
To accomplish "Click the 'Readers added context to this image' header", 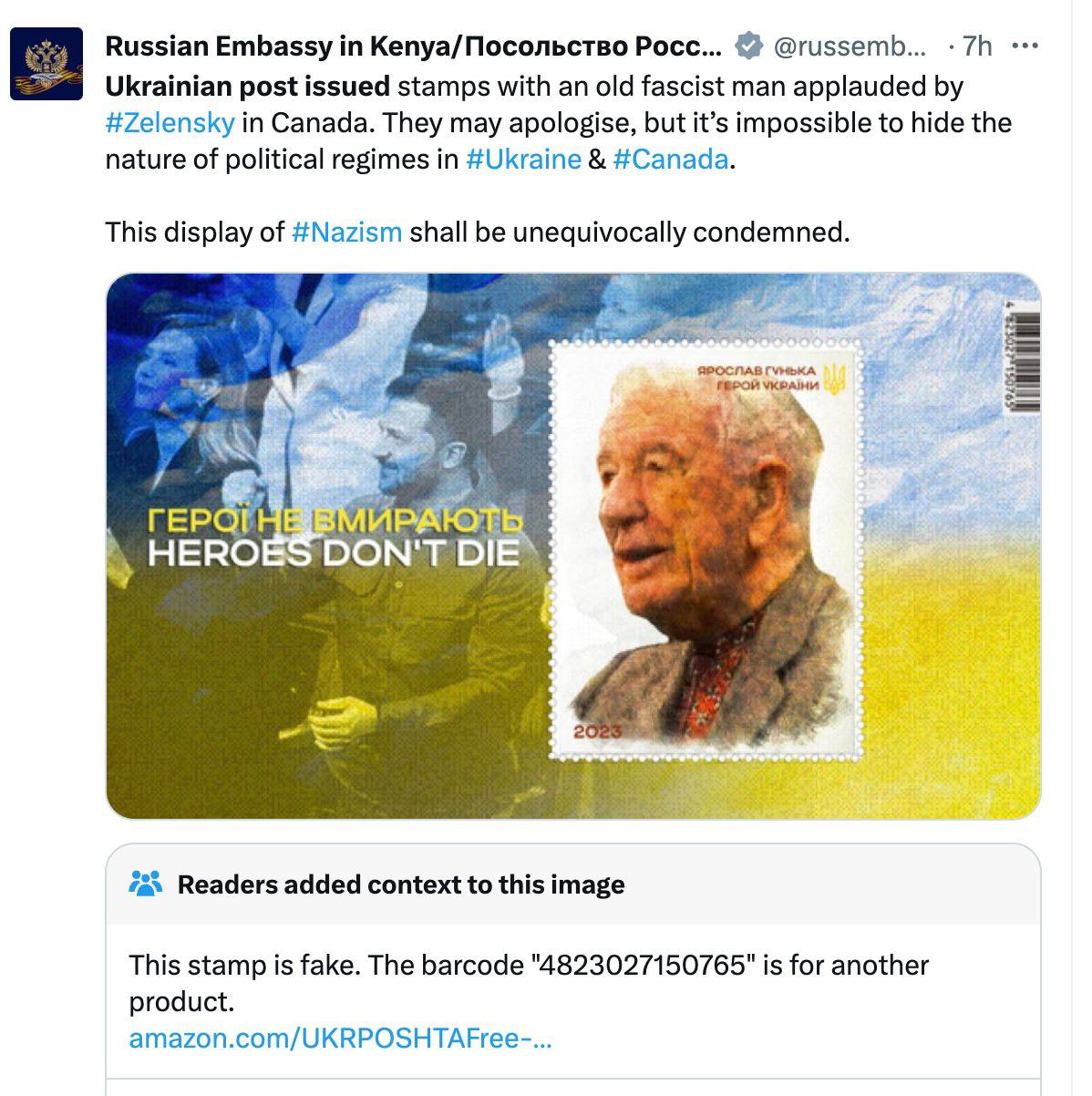I will (401, 884).
